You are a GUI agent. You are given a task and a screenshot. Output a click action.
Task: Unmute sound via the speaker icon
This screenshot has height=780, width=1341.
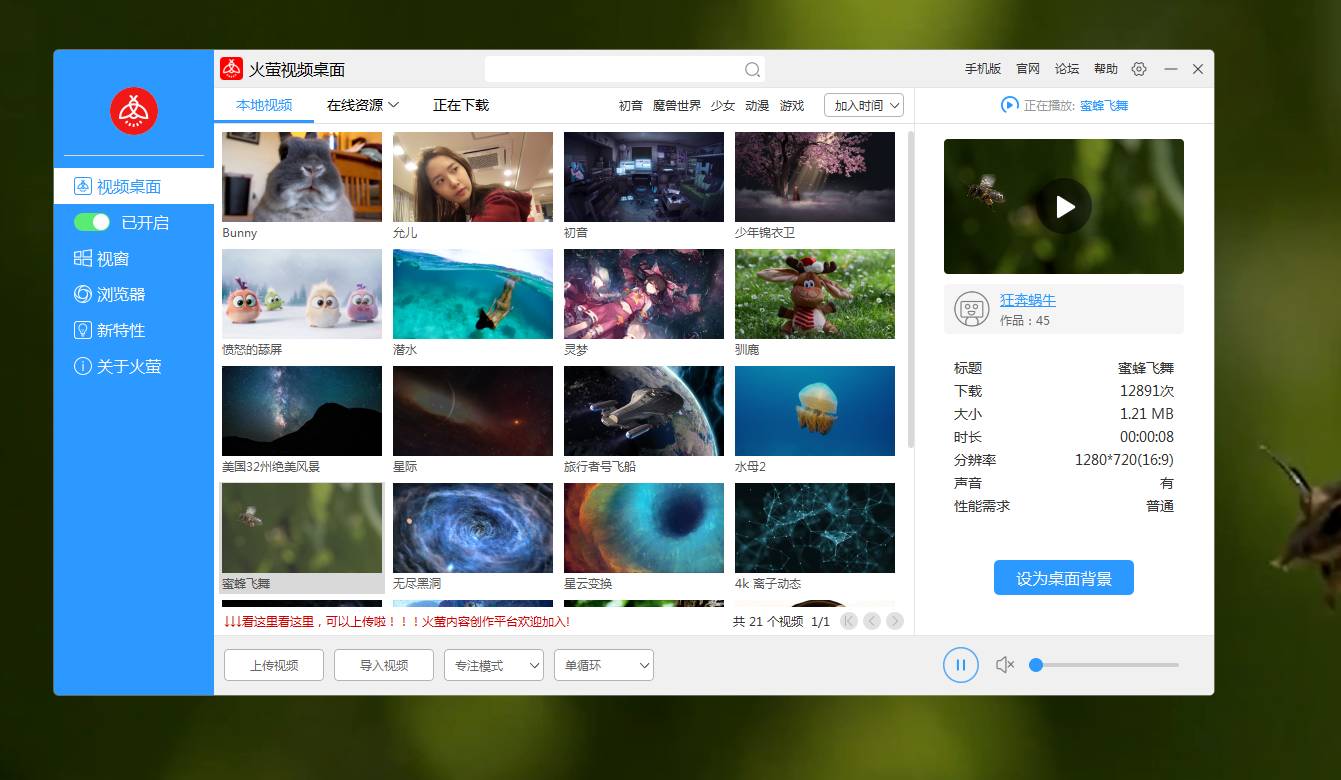point(1005,665)
